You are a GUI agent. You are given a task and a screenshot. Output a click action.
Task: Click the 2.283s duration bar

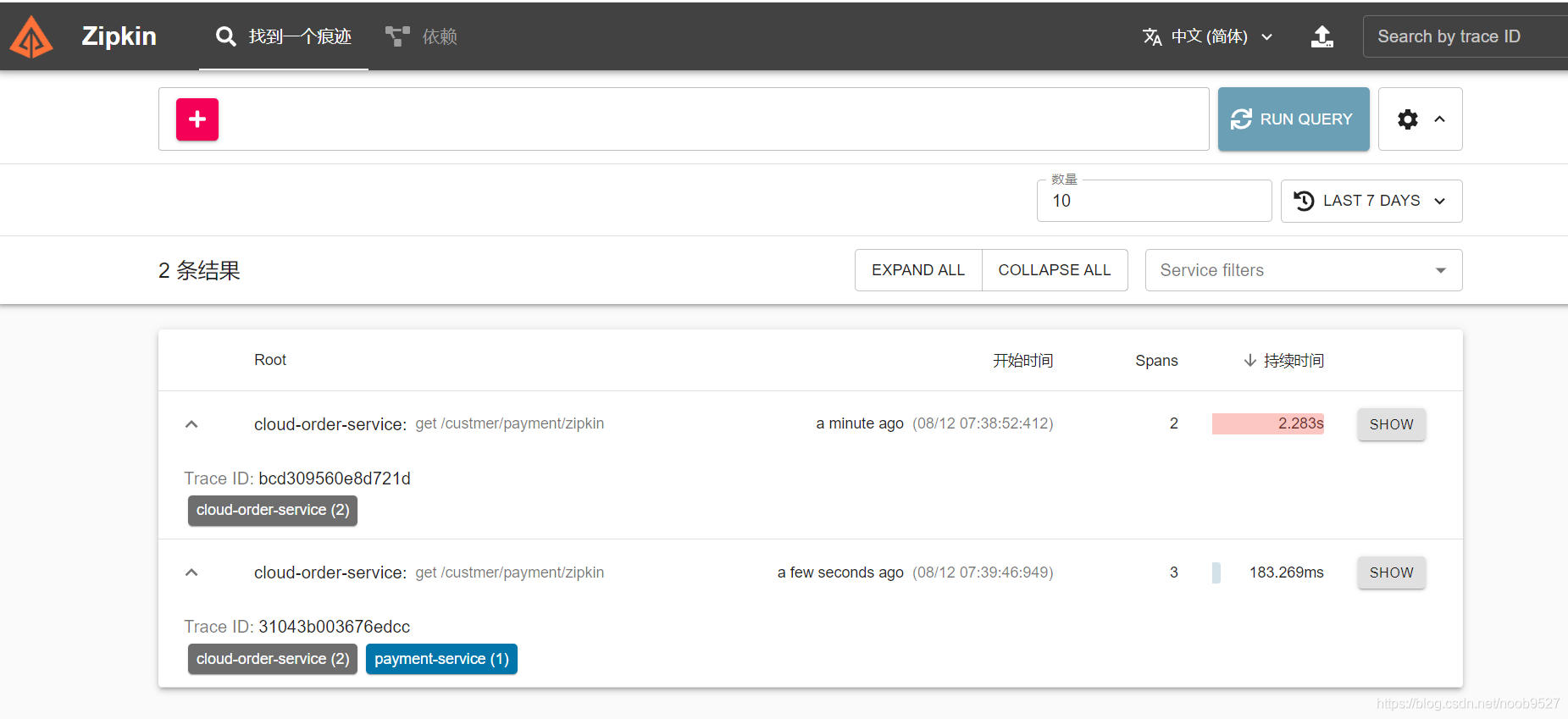1267,423
